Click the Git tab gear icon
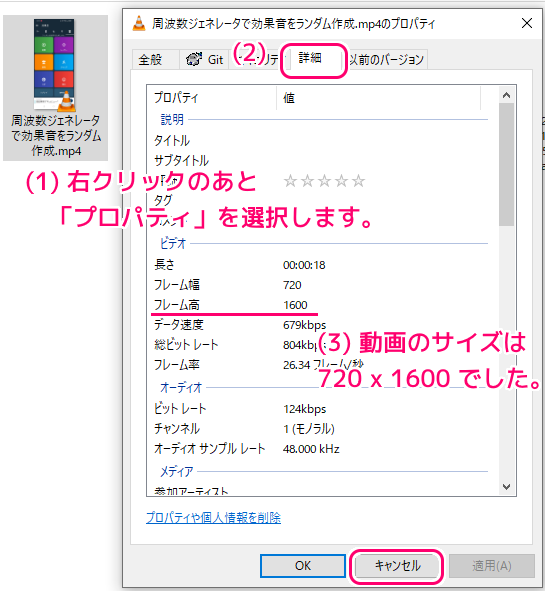This screenshot has height=591, width=545. pos(194,59)
